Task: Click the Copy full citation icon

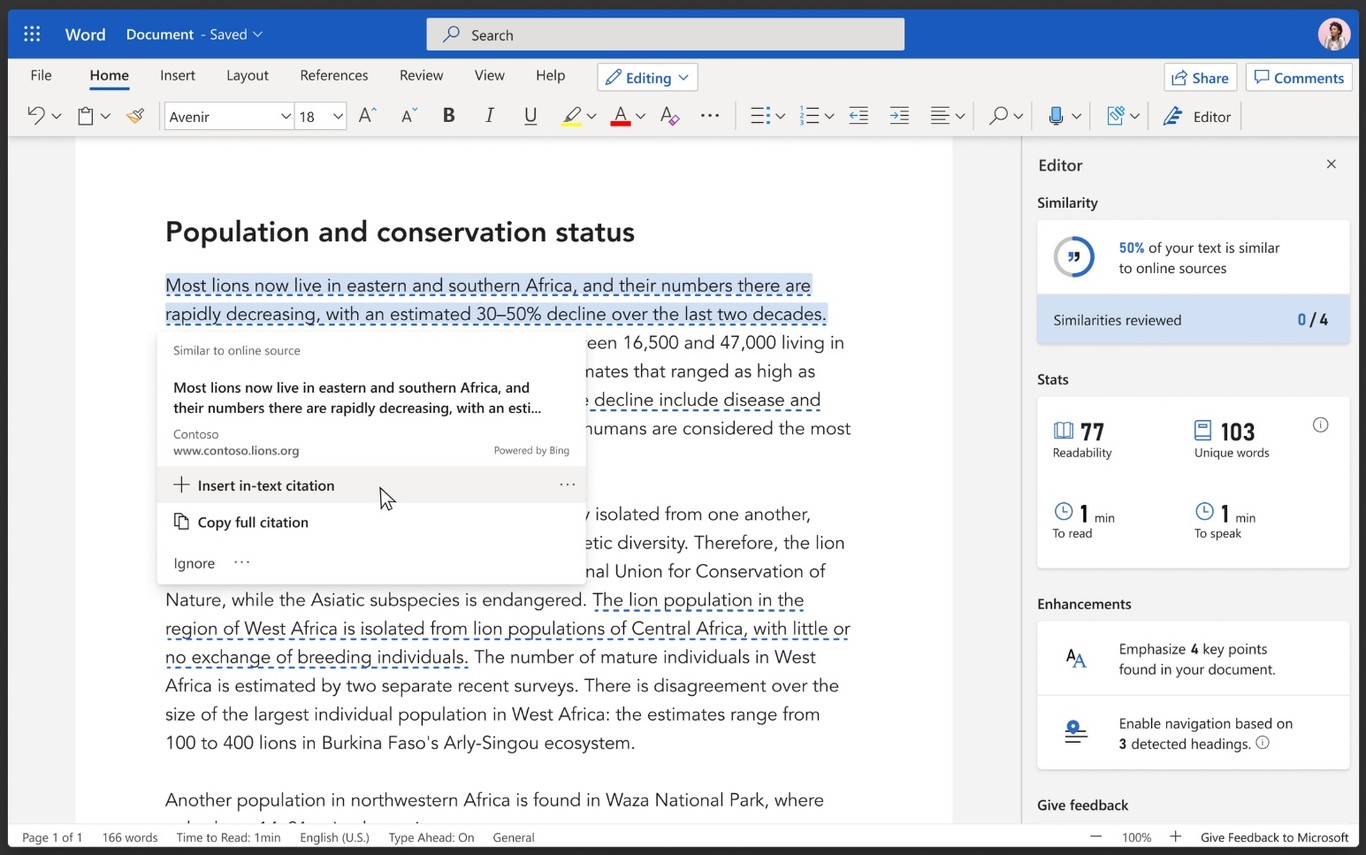Action: pyautogui.click(x=181, y=522)
